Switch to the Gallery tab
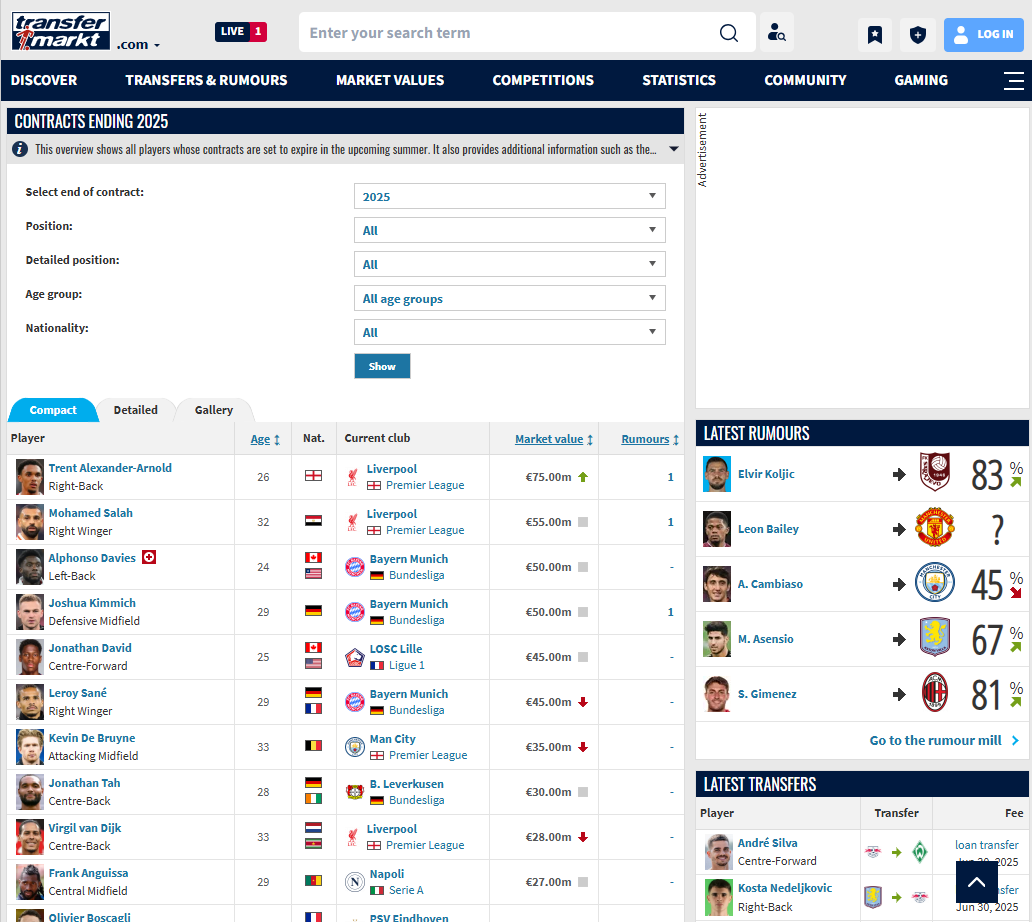1032x922 pixels. tap(214, 410)
